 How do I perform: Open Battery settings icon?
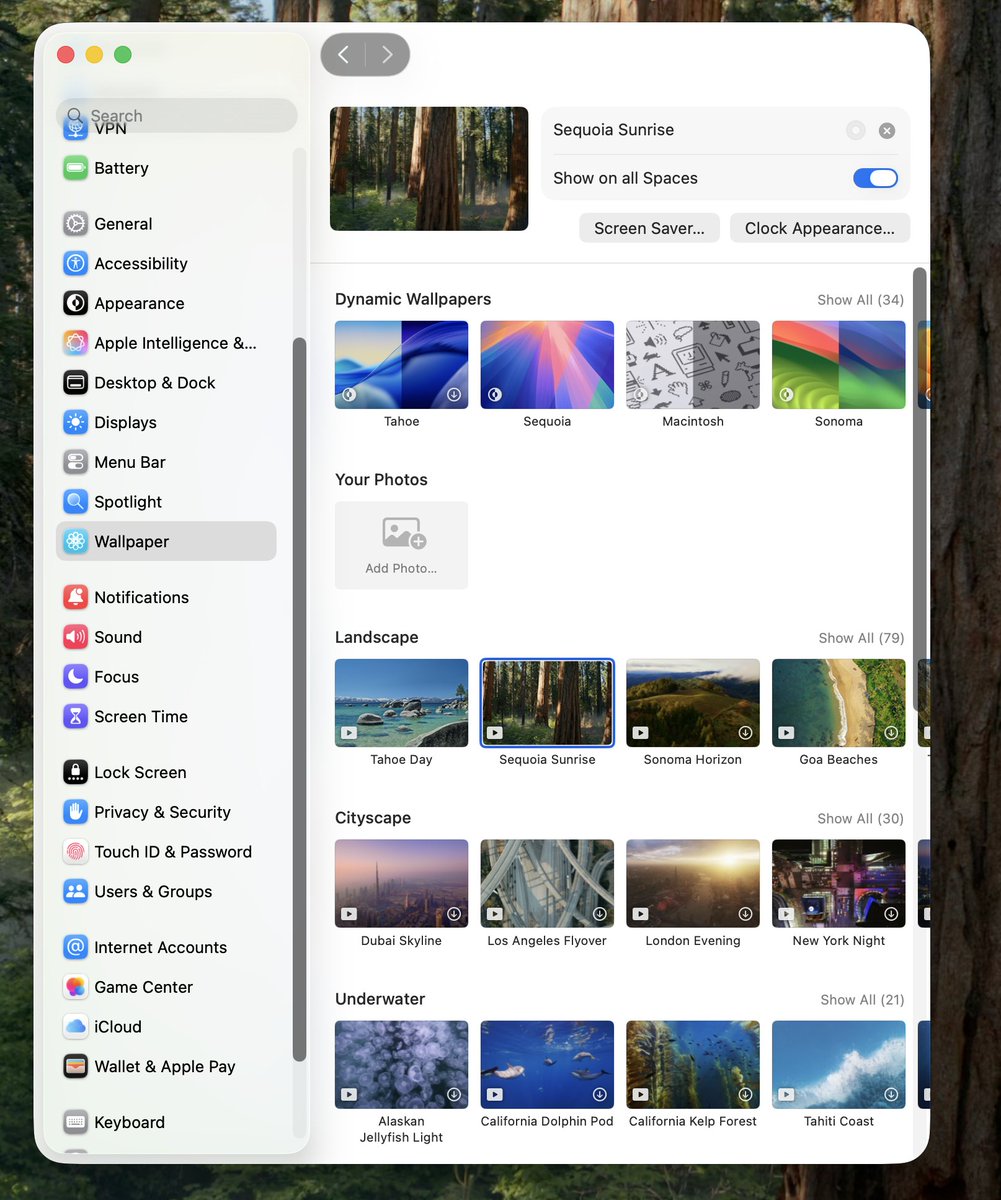click(76, 168)
